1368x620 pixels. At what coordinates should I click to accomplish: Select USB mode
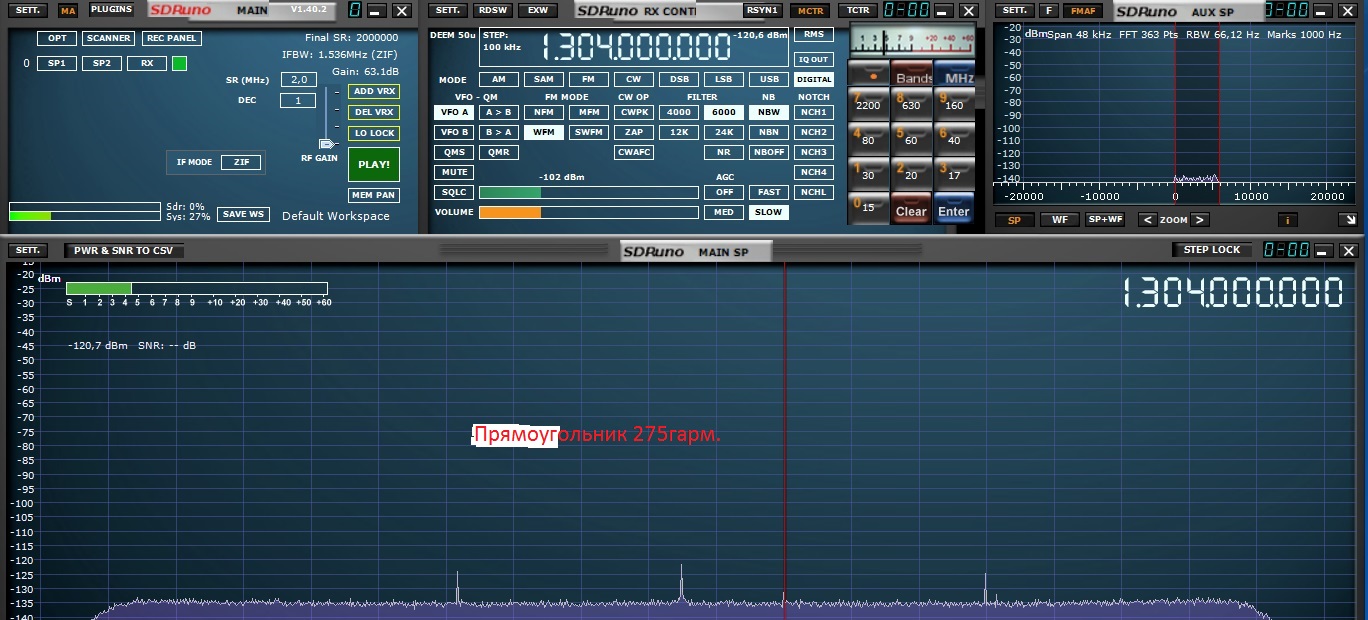[768, 79]
